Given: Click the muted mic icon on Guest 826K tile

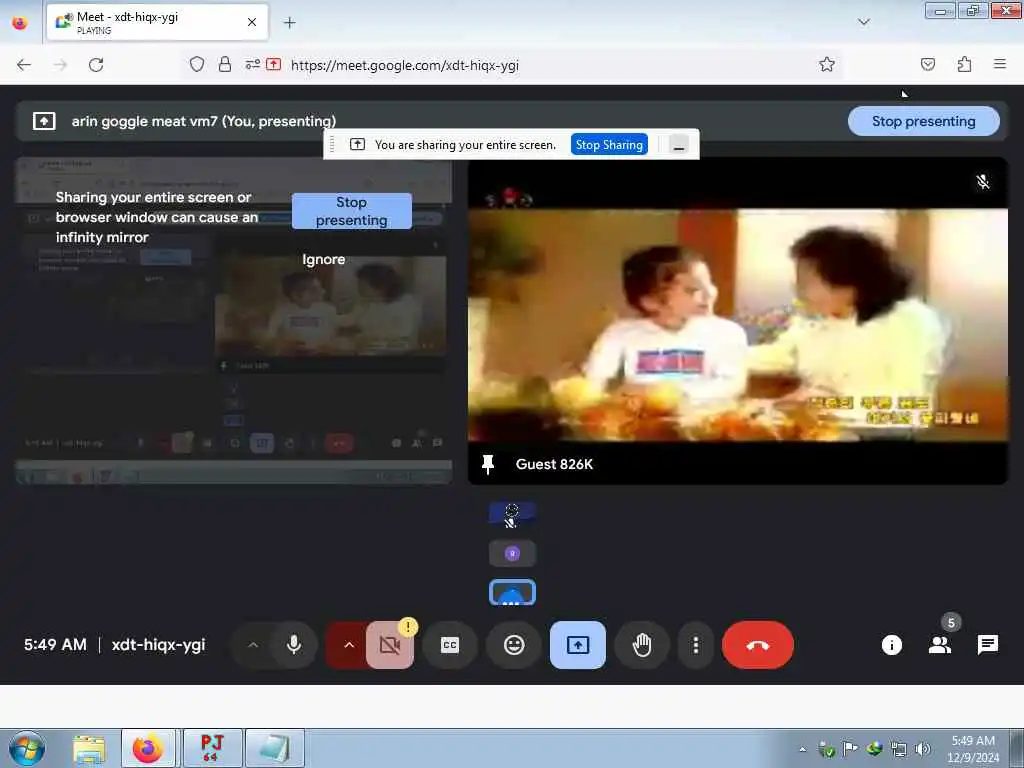Looking at the screenshot, I should (983, 182).
